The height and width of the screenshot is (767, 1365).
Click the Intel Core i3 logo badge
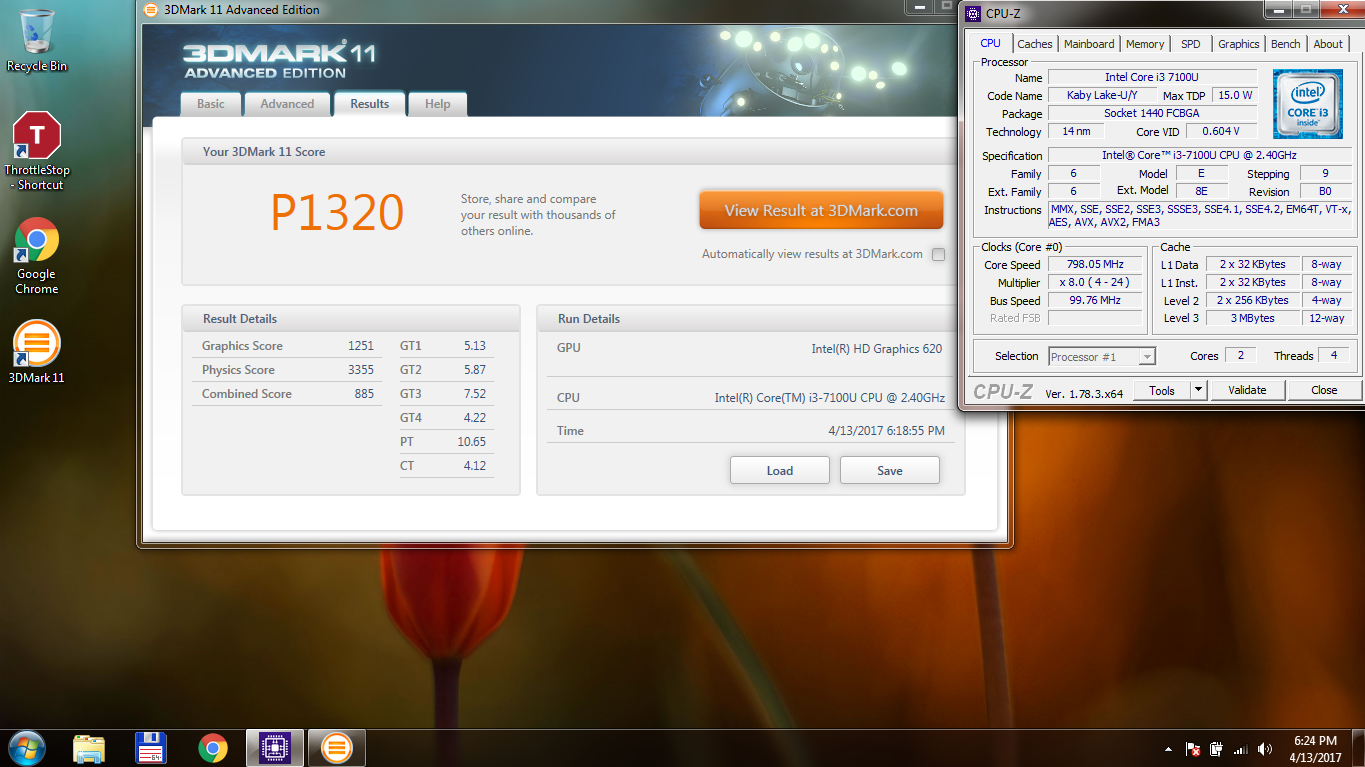1307,104
